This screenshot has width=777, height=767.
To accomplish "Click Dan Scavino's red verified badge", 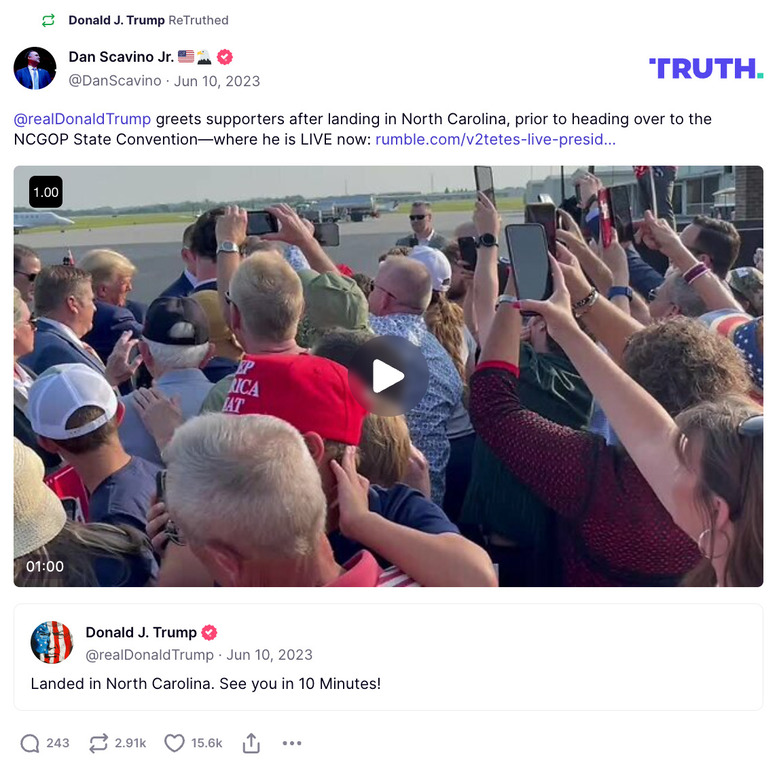I will point(224,57).
